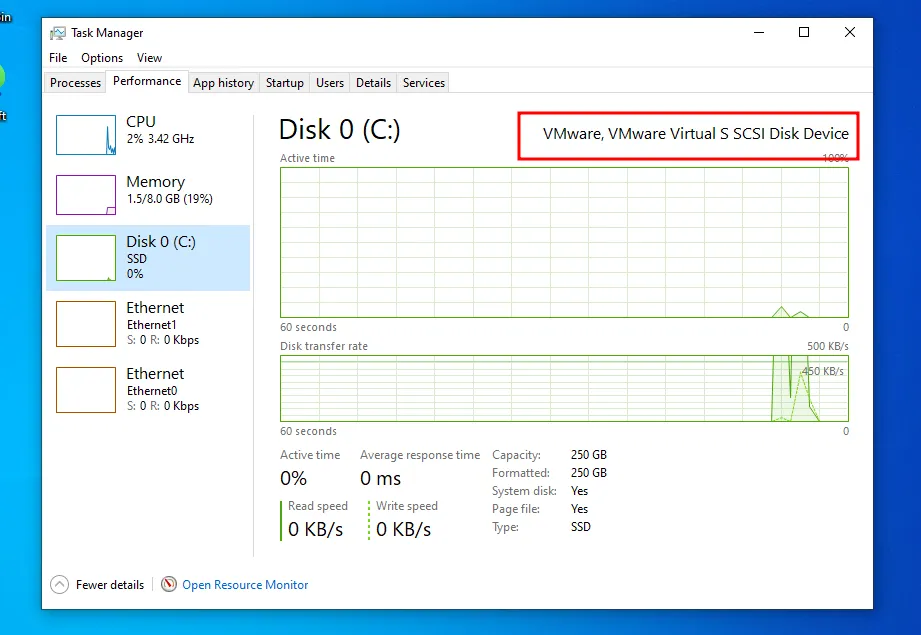Switch to the Users tab

tap(330, 83)
